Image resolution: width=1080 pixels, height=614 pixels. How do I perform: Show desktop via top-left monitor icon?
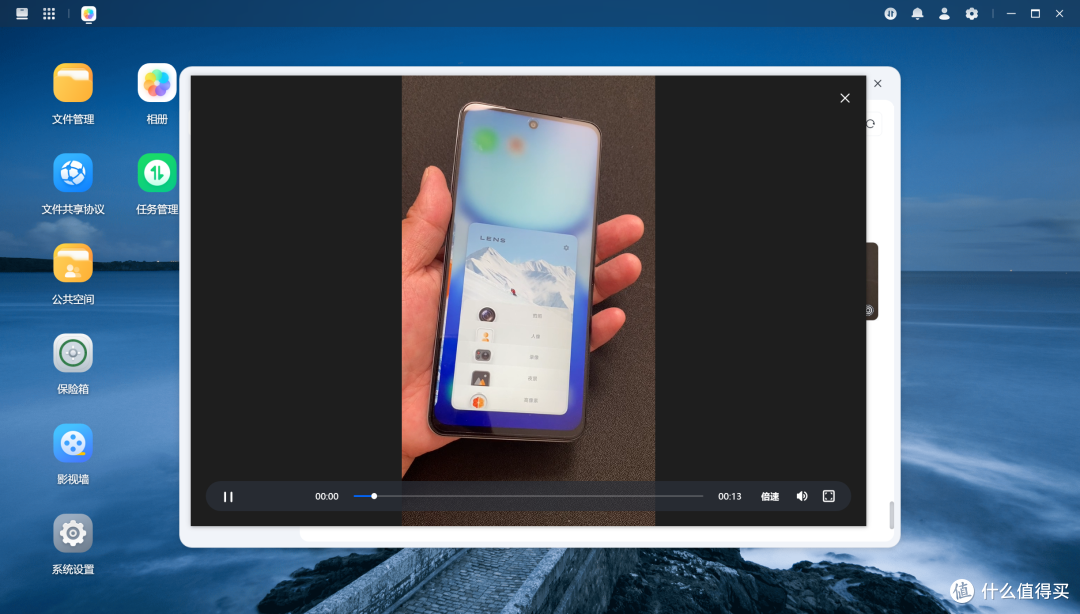click(x=22, y=14)
